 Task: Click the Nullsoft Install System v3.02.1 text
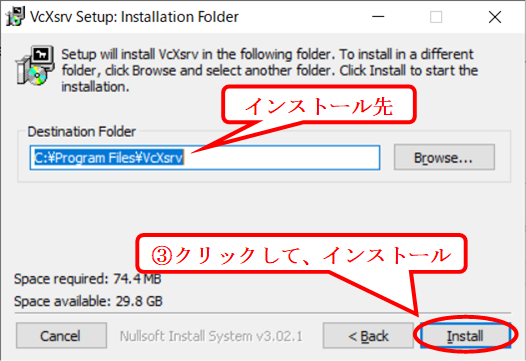(211, 336)
